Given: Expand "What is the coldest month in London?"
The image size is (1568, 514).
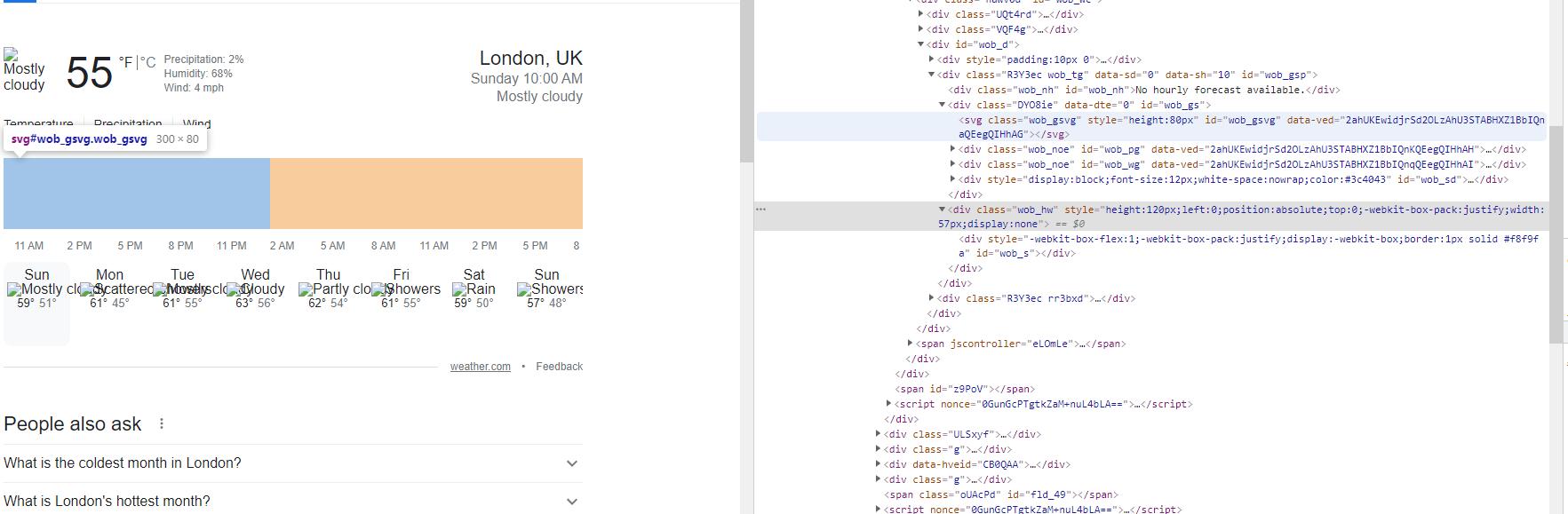Looking at the screenshot, I should click(292, 463).
